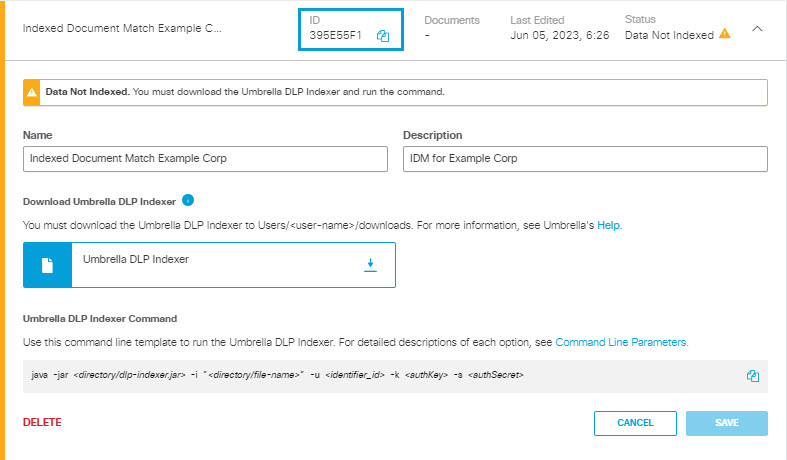Click the Data Not Indexed status text
The width and height of the screenshot is (787, 460).
click(x=669, y=35)
